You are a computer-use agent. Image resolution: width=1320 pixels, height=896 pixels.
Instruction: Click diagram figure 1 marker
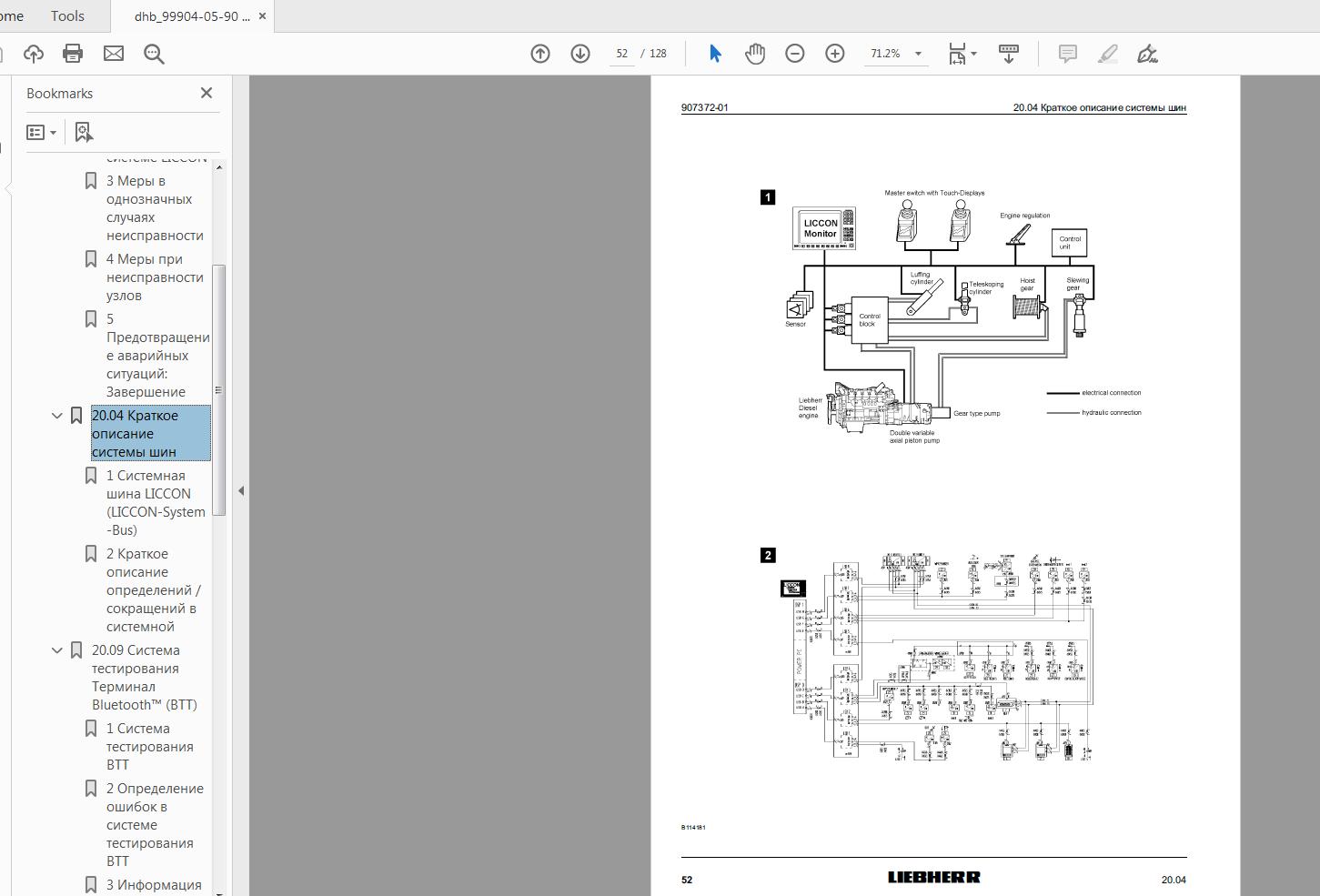click(768, 196)
